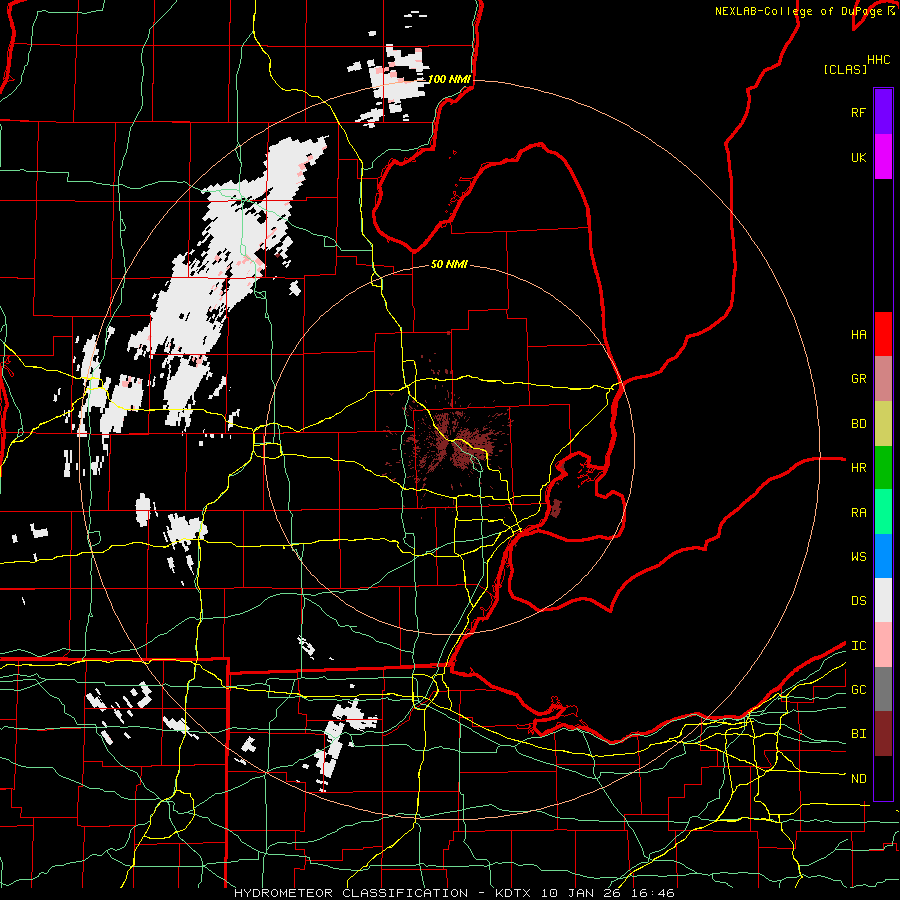Click the NEXLAB-College of DuPage credit
This screenshot has width=900, height=900.
(798, 11)
